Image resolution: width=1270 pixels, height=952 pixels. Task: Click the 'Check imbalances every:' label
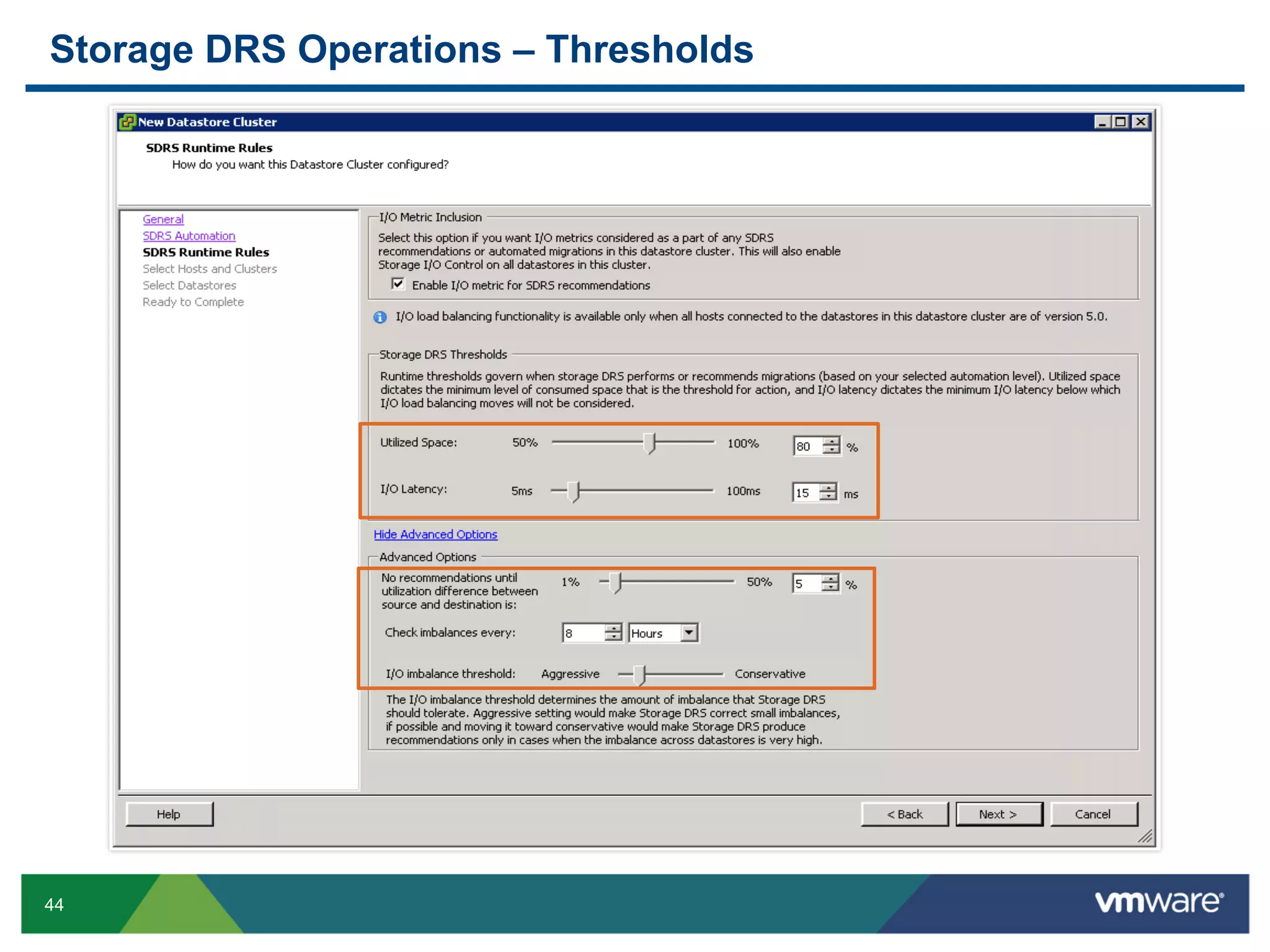pyautogui.click(x=450, y=633)
